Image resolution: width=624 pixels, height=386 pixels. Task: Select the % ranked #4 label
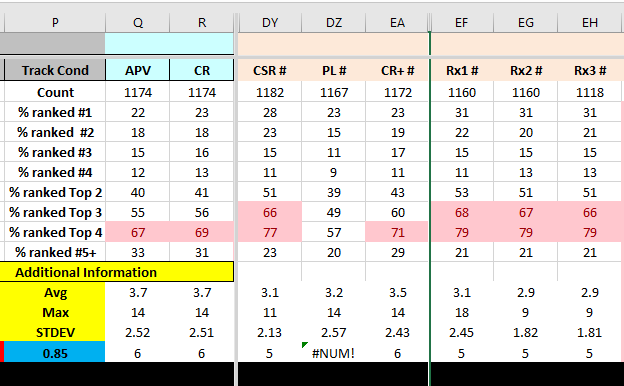point(55,172)
